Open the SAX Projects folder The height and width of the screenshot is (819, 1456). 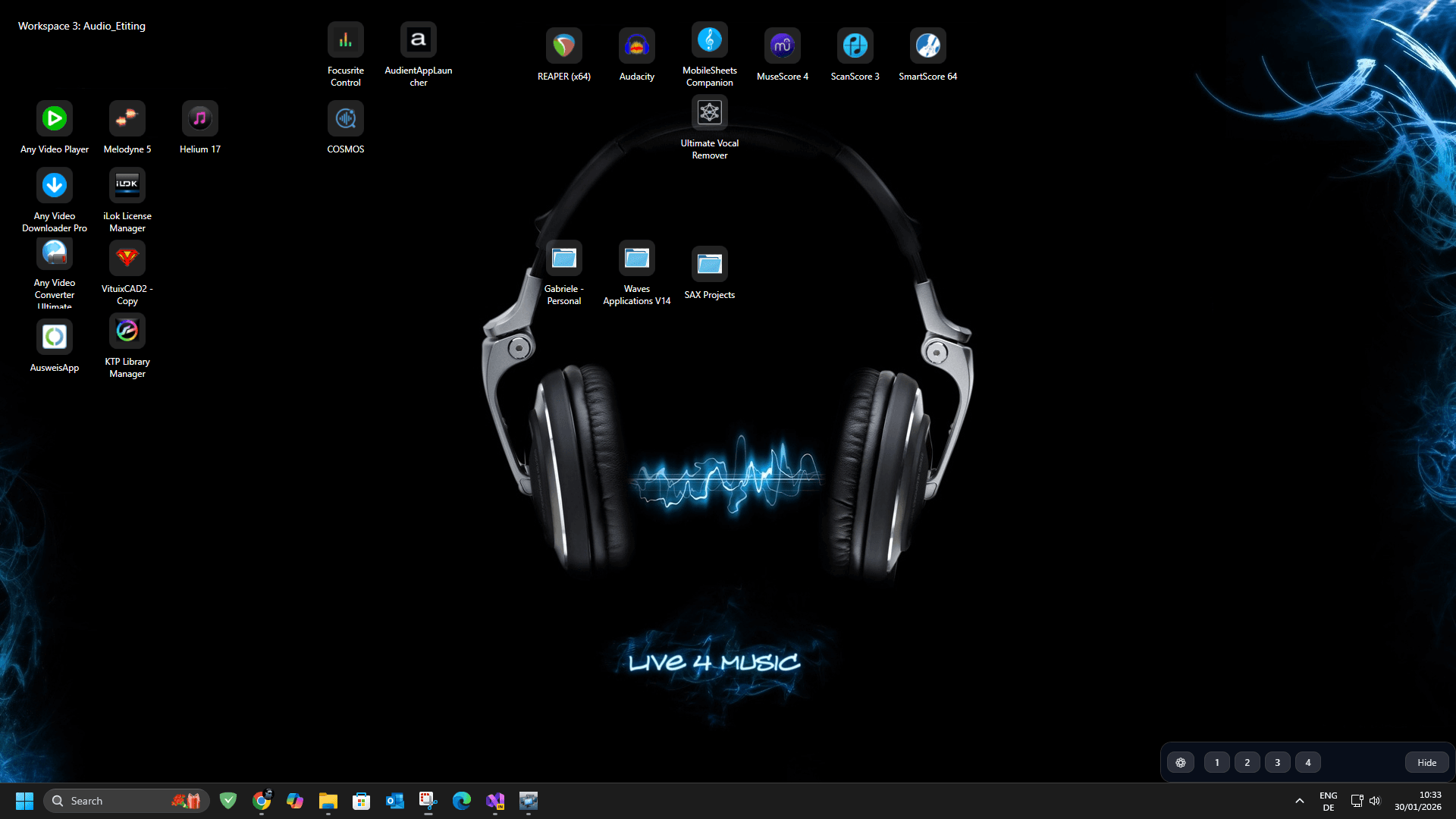[709, 264]
